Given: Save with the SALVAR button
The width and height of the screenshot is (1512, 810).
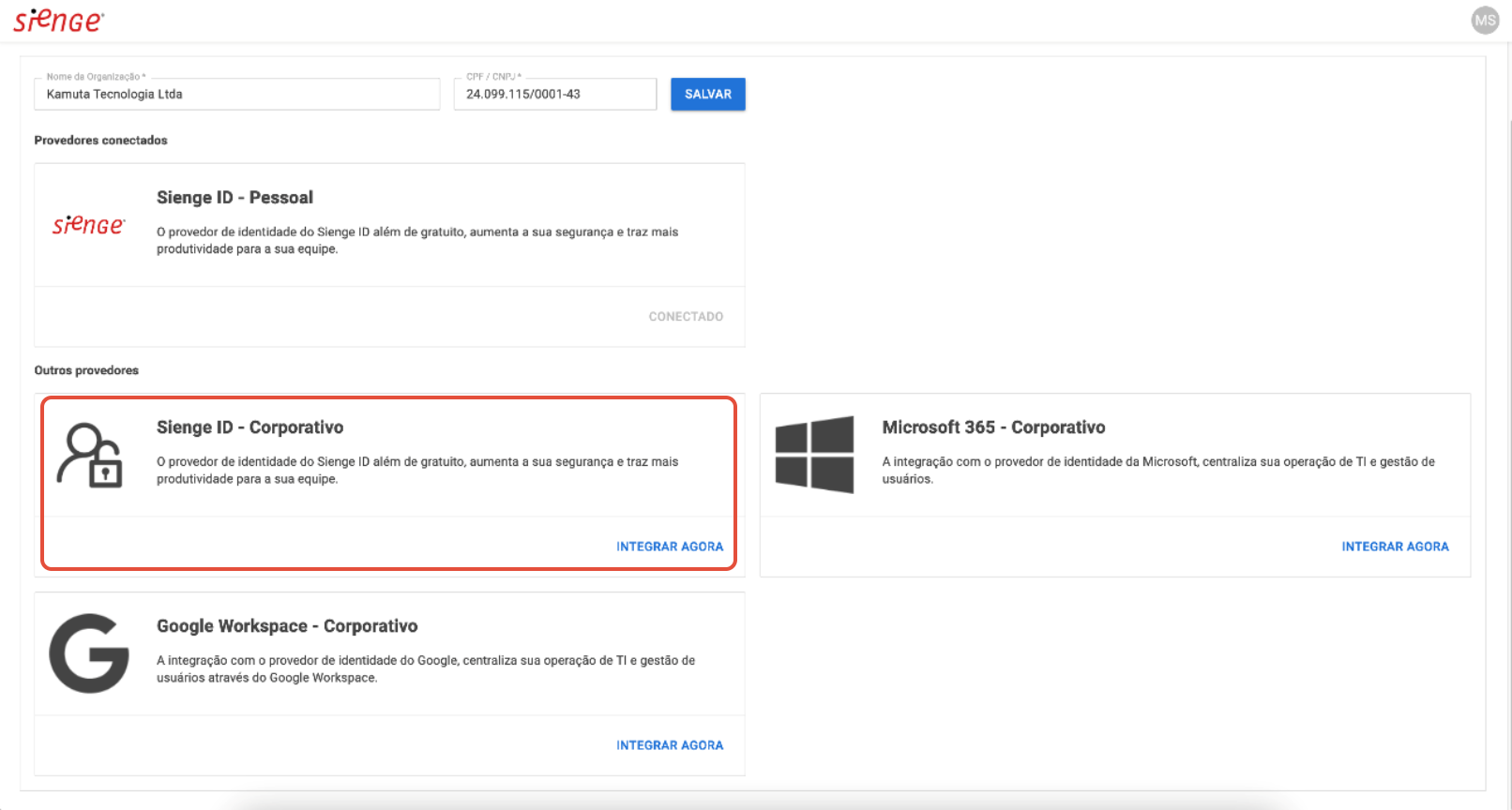Looking at the screenshot, I should (708, 94).
